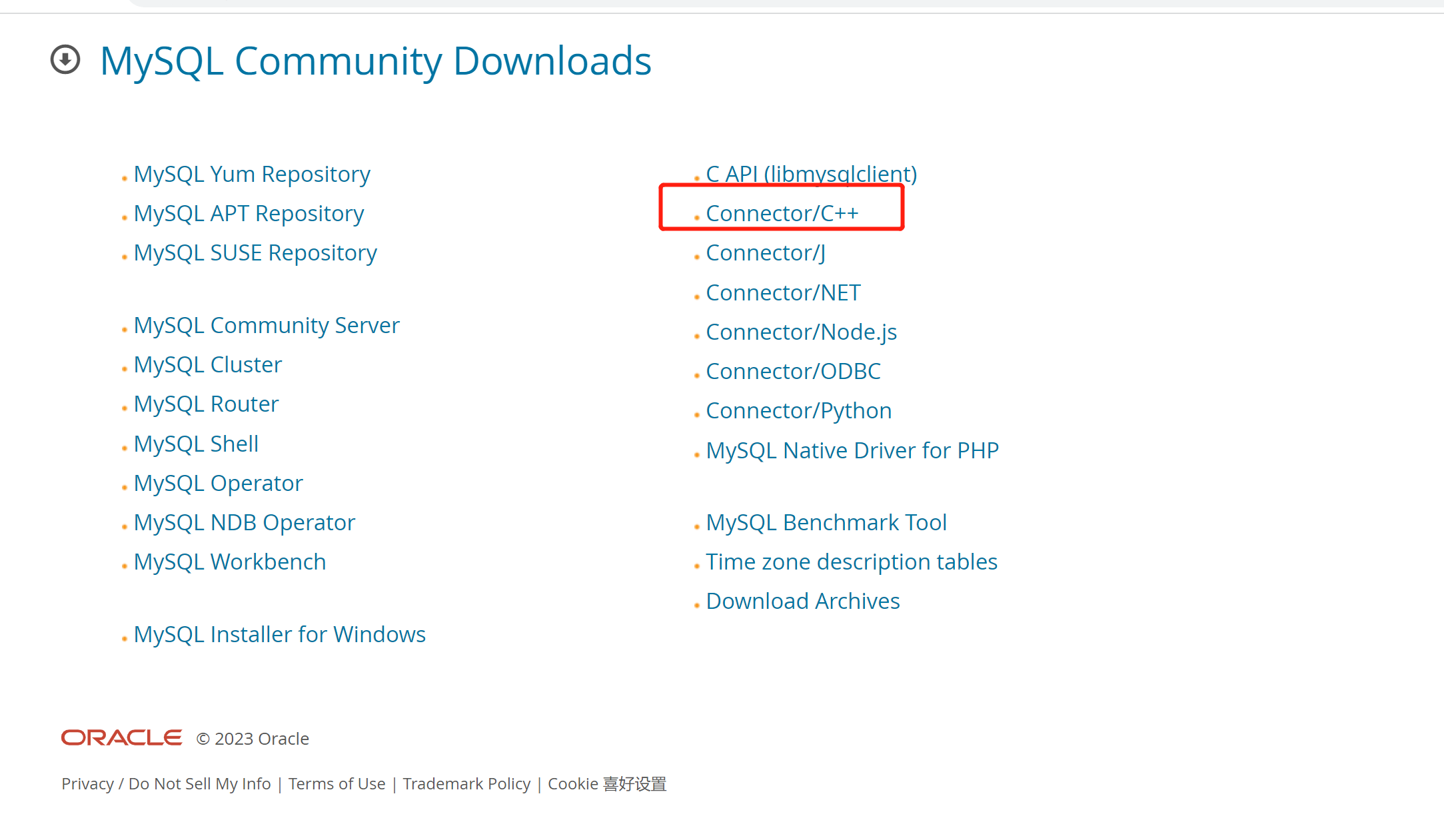Screen dimensions: 1444x840
Task: Select Connector/ODBC option
Action: tap(793, 371)
